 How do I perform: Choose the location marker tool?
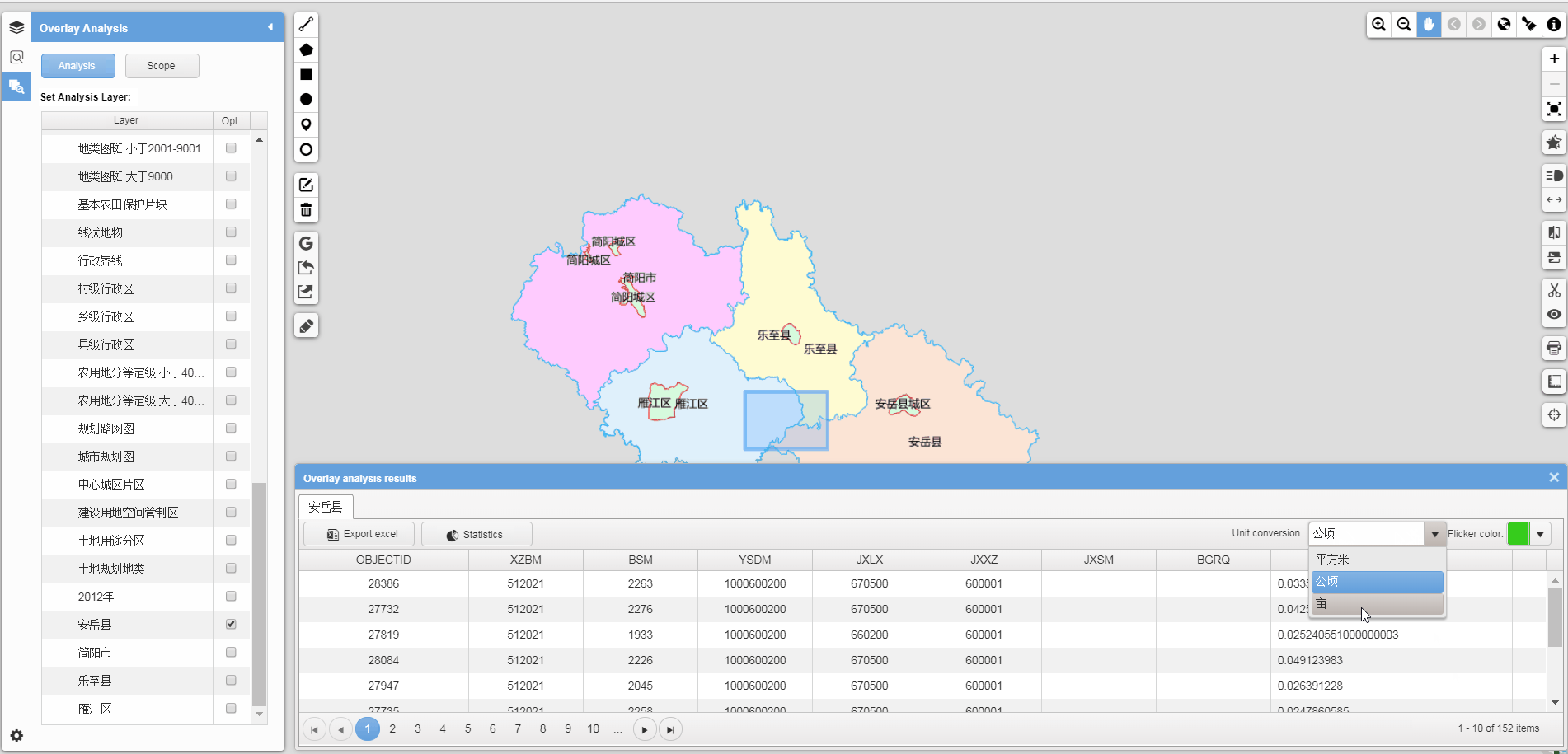click(306, 124)
